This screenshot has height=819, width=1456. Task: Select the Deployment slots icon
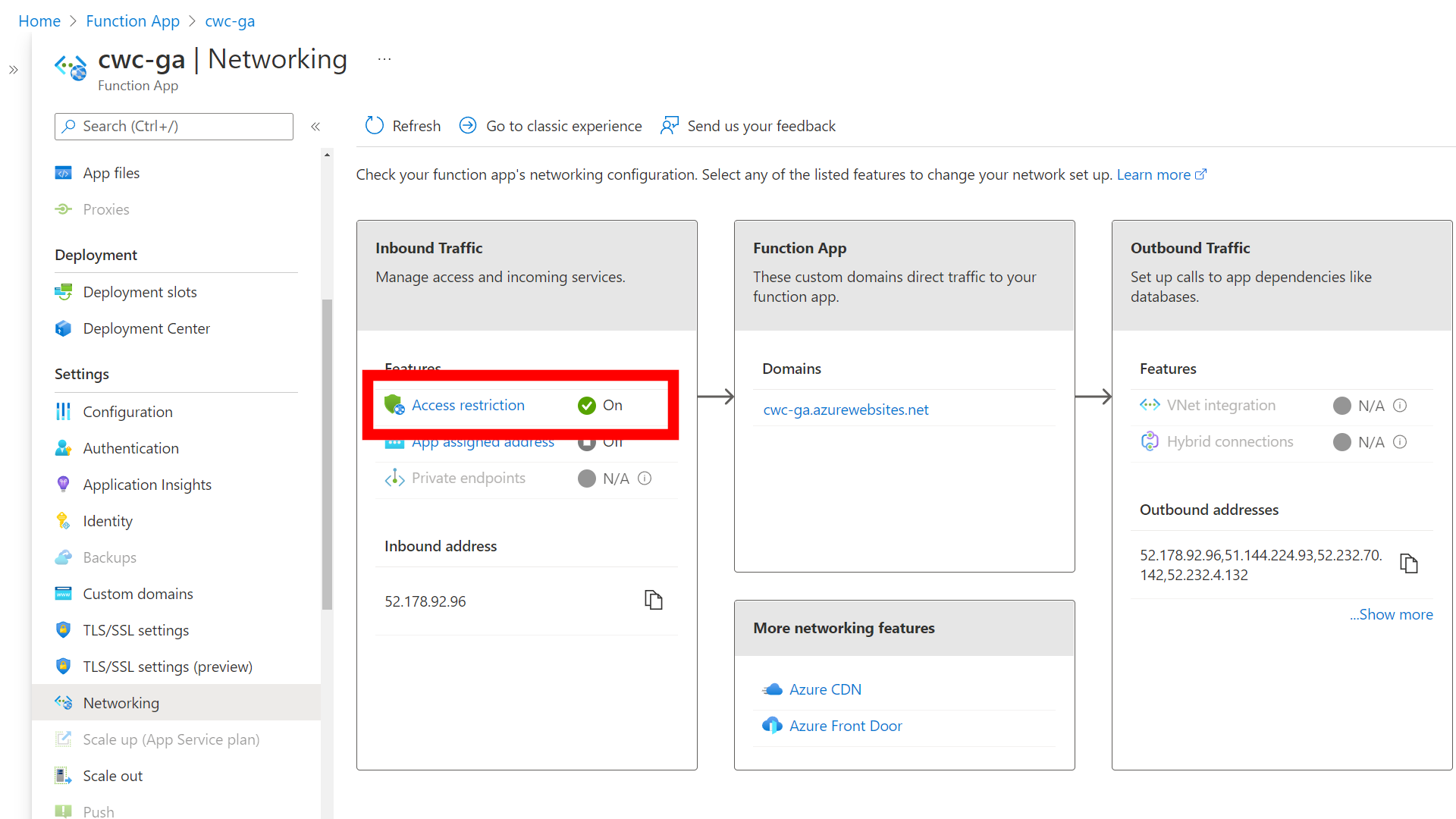64,292
